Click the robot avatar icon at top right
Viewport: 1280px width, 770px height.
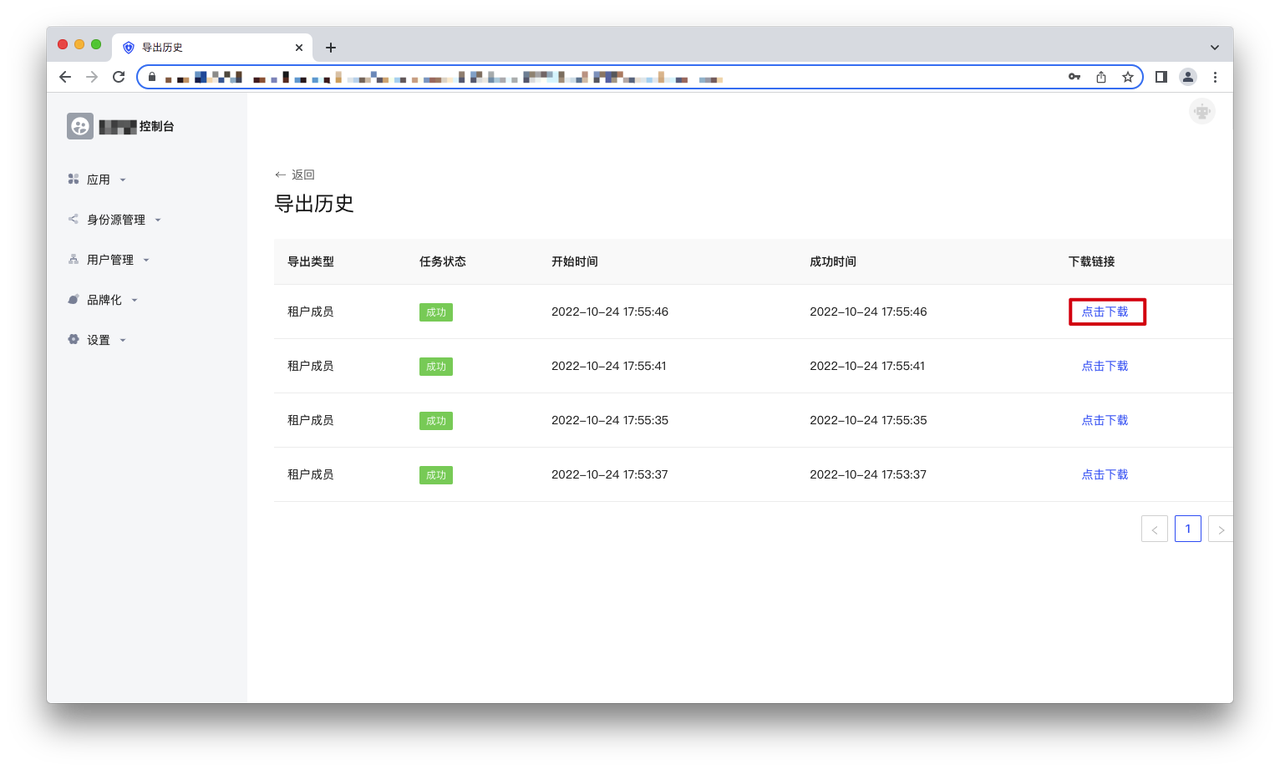pyautogui.click(x=1202, y=112)
